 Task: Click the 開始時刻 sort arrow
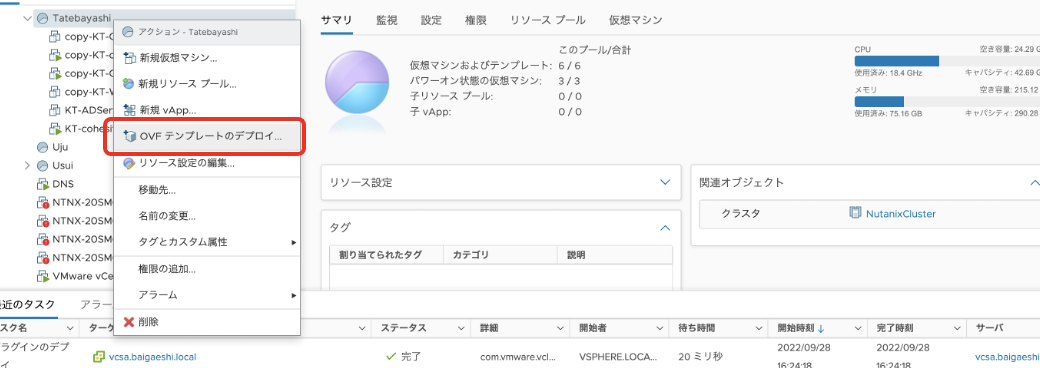(821, 328)
